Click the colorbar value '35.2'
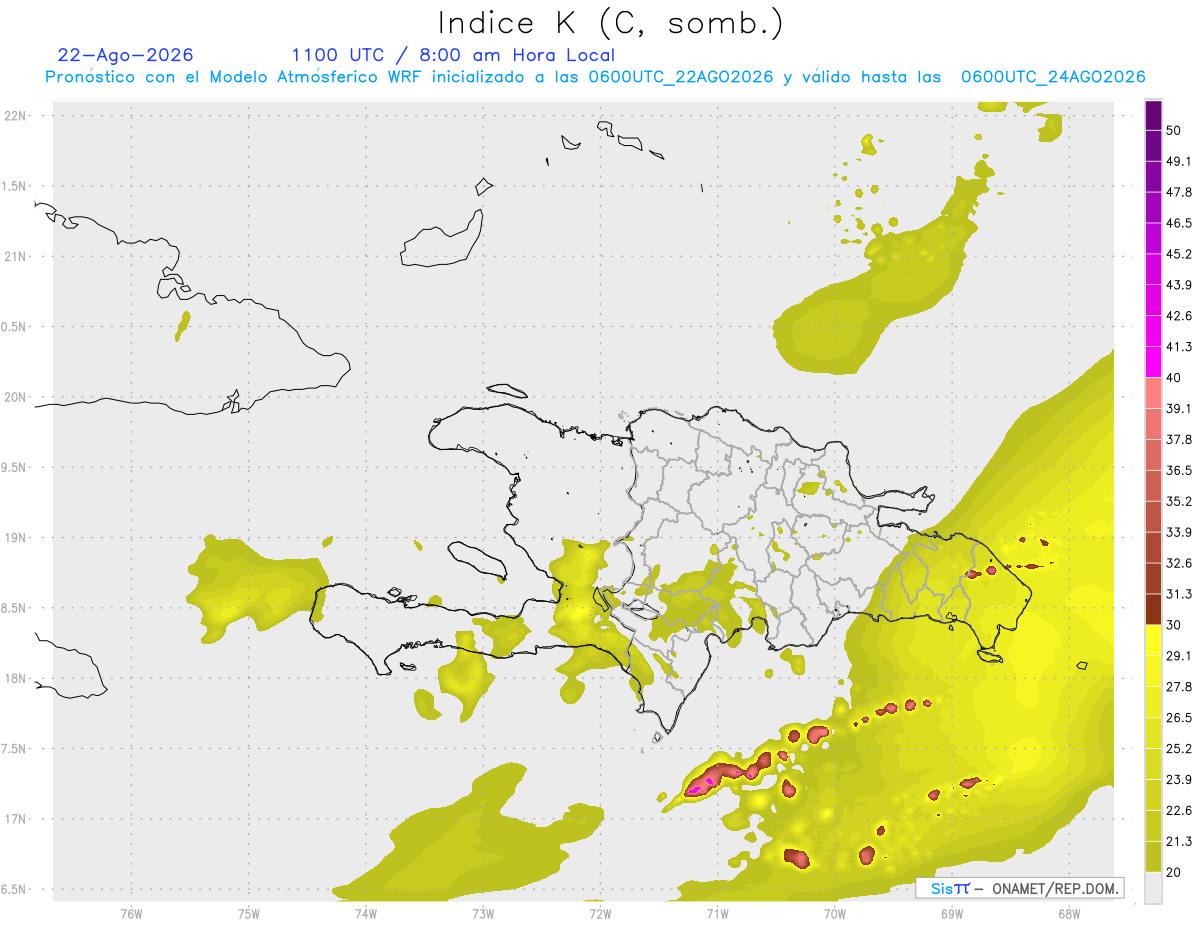This screenshot has height=927, width=1200. (x=1179, y=501)
